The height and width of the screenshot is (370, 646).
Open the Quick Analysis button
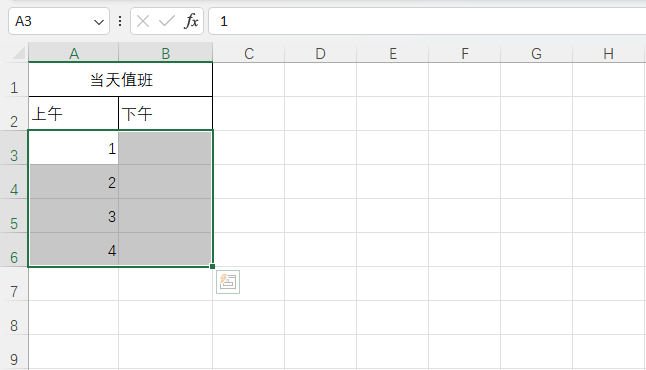(228, 282)
